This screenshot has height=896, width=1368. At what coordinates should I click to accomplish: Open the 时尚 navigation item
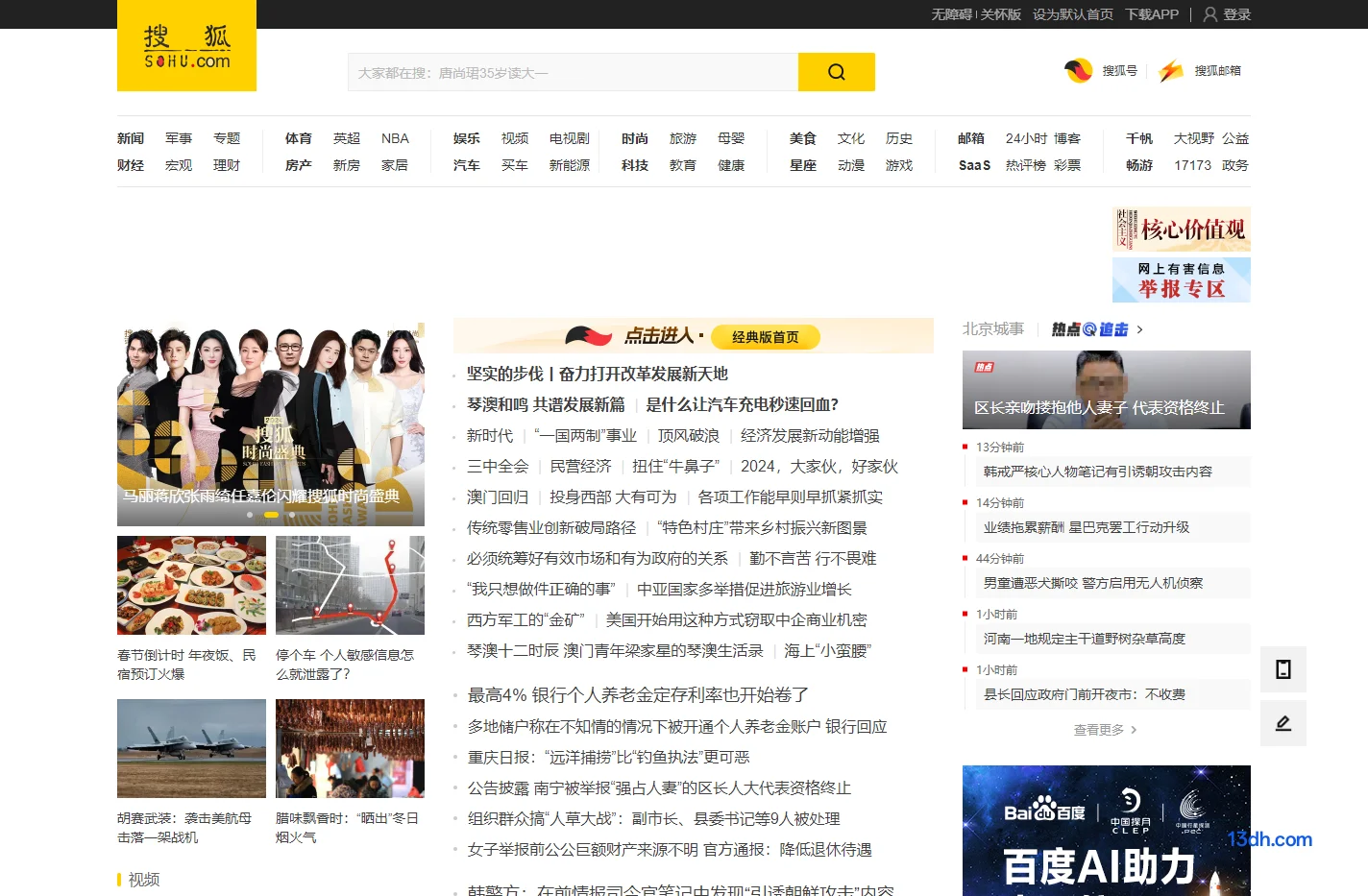[635, 138]
